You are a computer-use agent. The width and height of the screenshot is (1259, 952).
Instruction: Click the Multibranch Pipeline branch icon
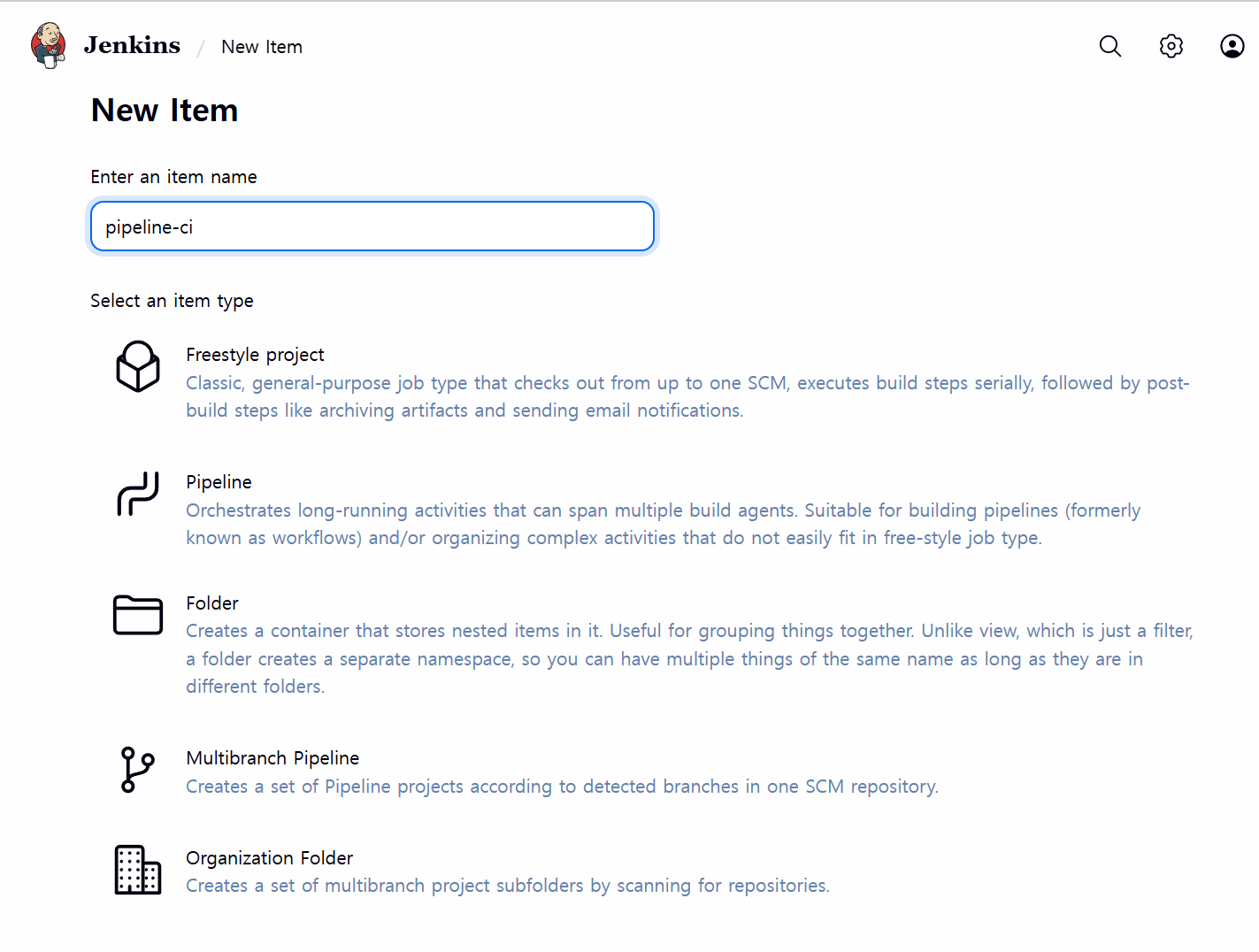coord(137,770)
